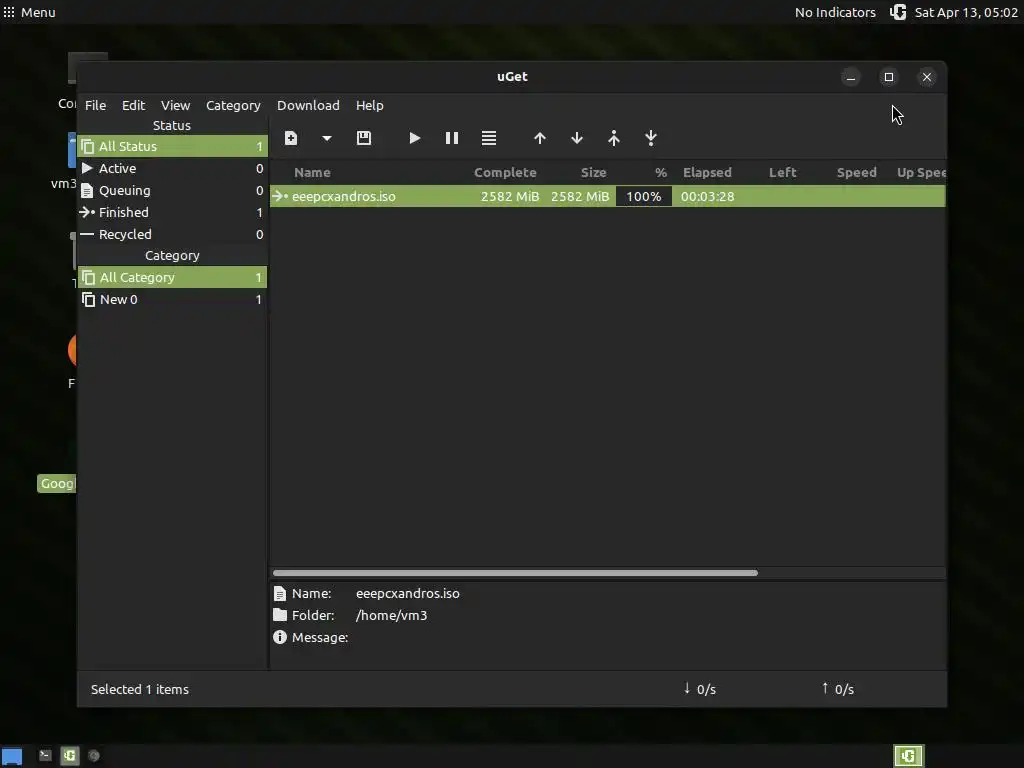The height and width of the screenshot is (768, 1024).
Task: Pause the selected download
Action: click(451, 138)
